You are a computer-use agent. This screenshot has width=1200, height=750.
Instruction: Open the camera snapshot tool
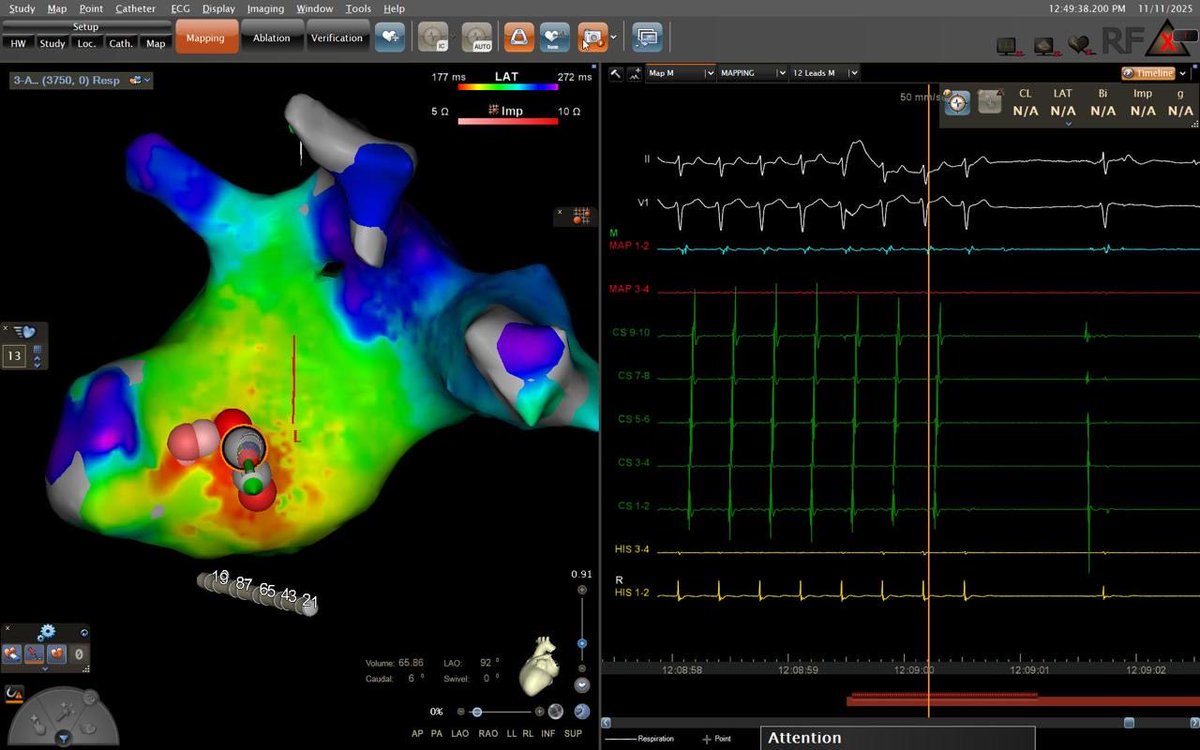(x=592, y=36)
